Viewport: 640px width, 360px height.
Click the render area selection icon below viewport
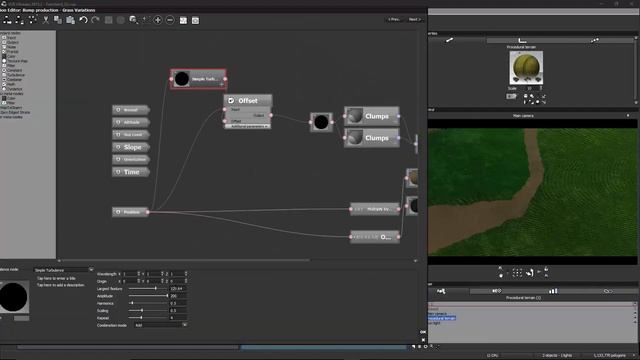[x=517, y=273]
